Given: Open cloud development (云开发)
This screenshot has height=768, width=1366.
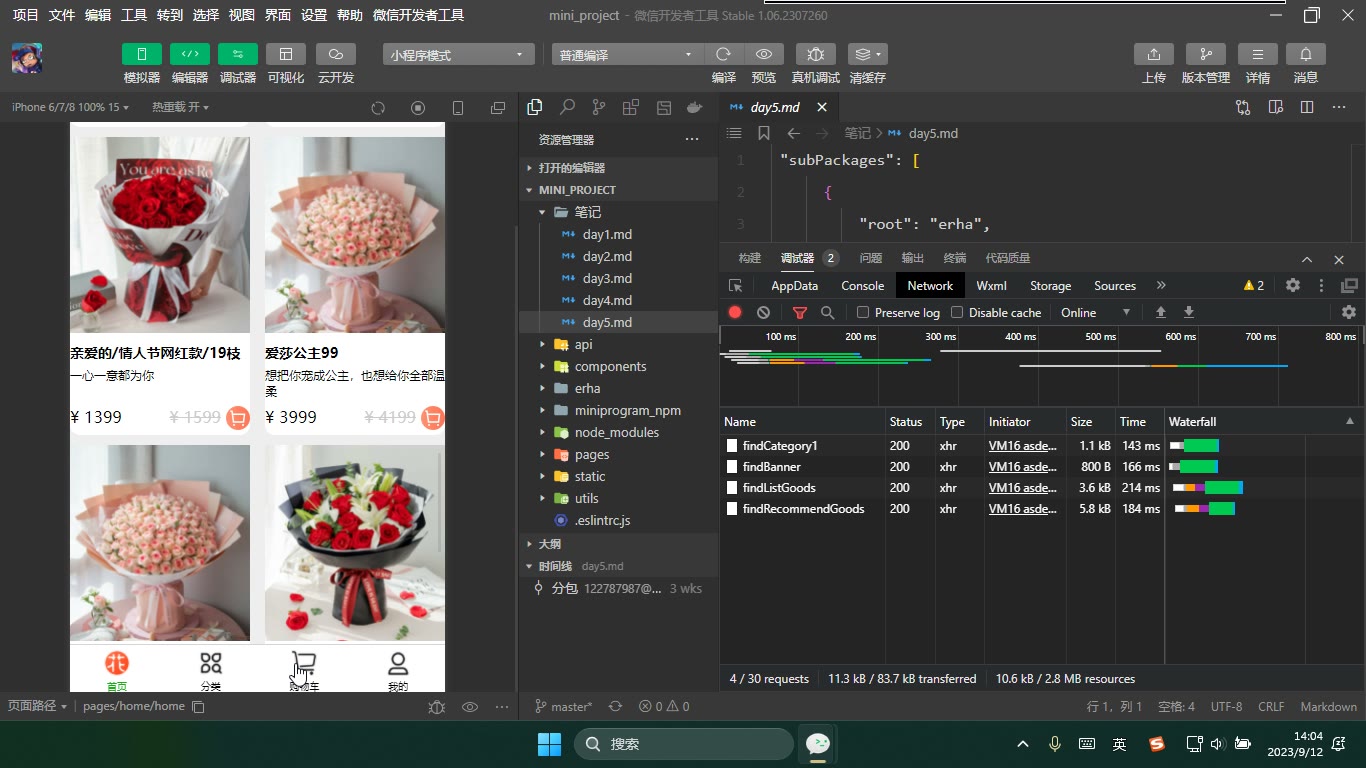Looking at the screenshot, I should (x=336, y=54).
